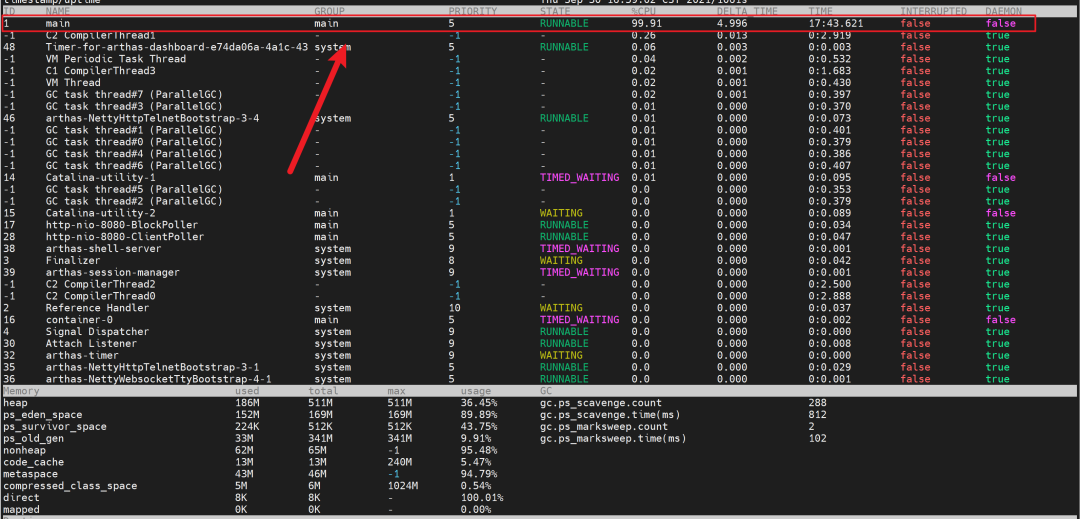Click the ps_survivor_space memory label
This screenshot has height=519, width=1080.
54,427
